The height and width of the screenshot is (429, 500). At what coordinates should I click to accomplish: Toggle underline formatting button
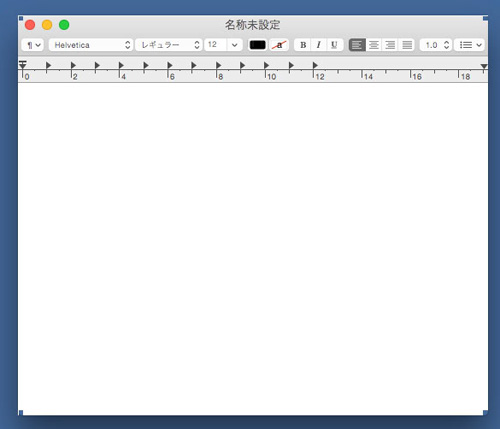[x=335, y=45]
